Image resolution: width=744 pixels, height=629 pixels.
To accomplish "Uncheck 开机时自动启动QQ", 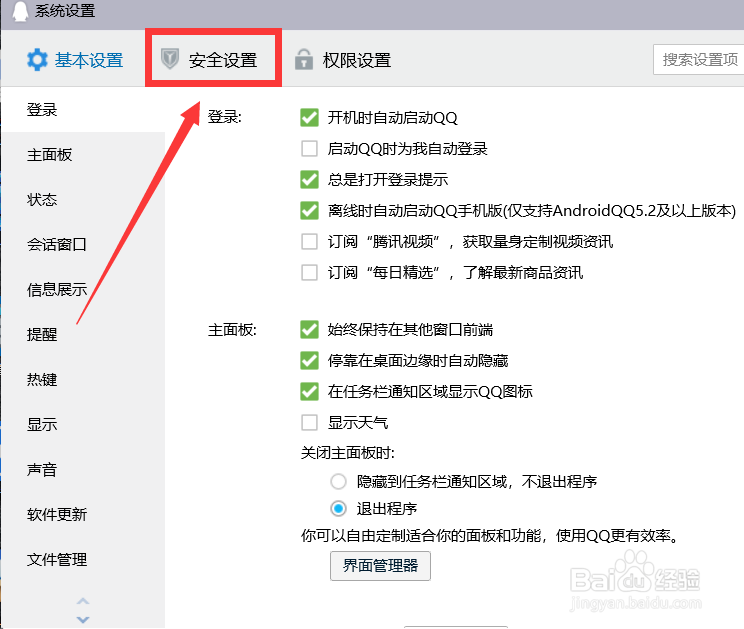I will (309, 118).
